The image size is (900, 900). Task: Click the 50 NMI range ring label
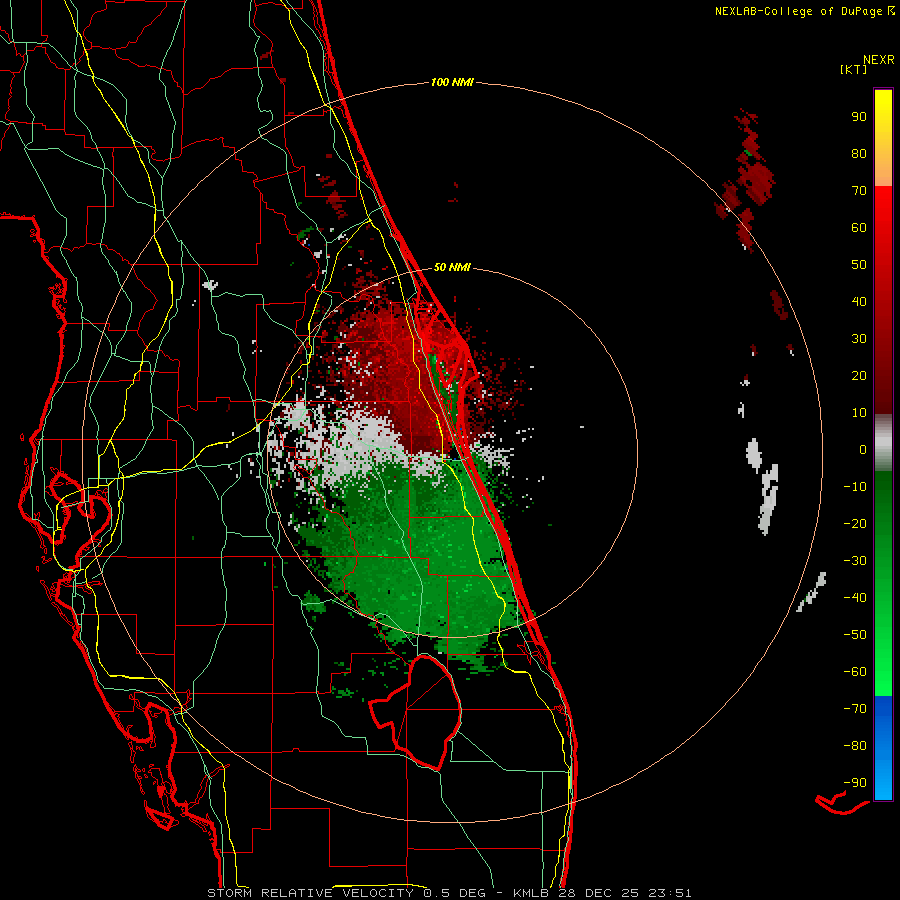point(452,267)
